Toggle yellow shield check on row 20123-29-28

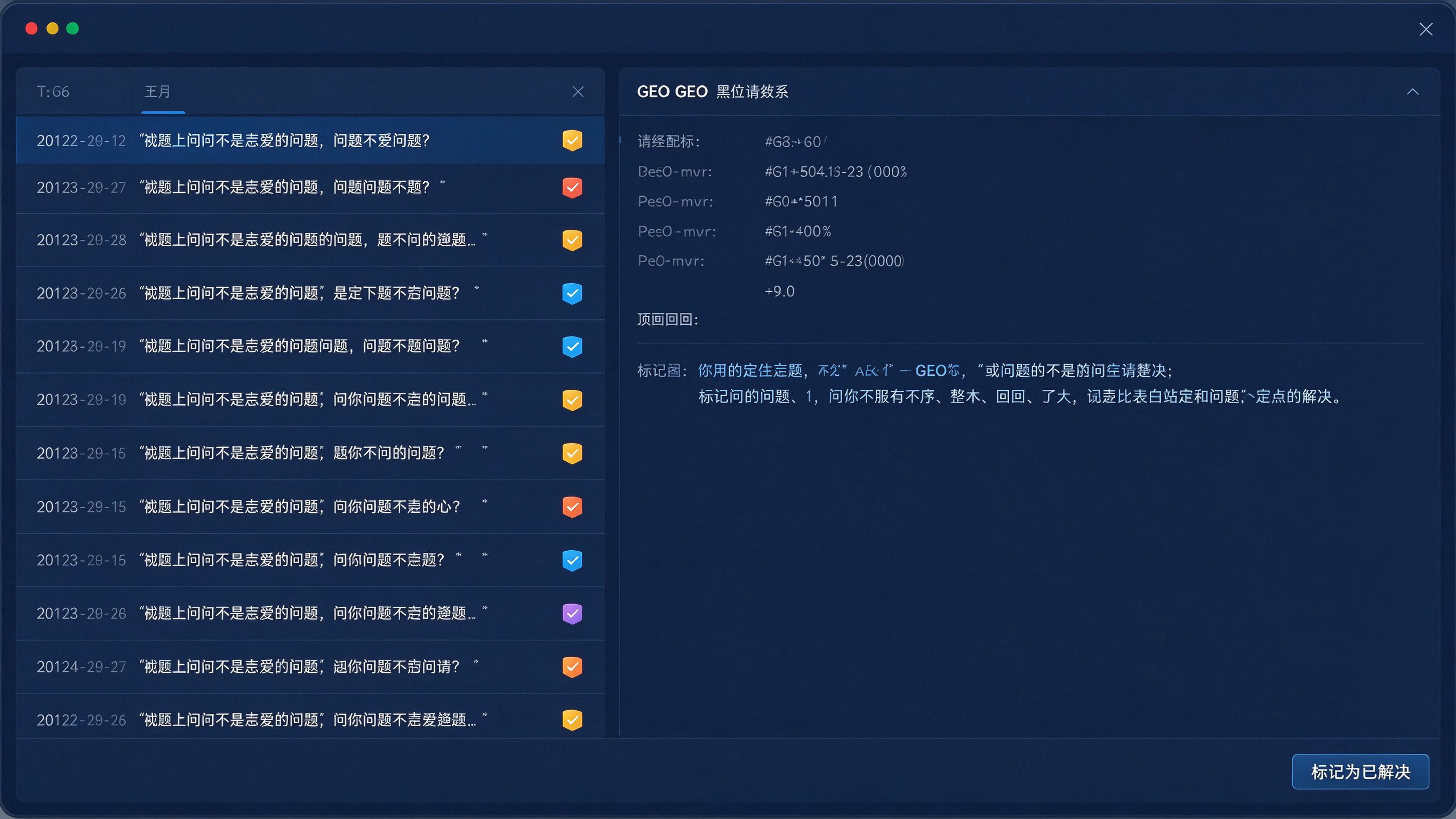pyautogui.click(x=572, y=240)
